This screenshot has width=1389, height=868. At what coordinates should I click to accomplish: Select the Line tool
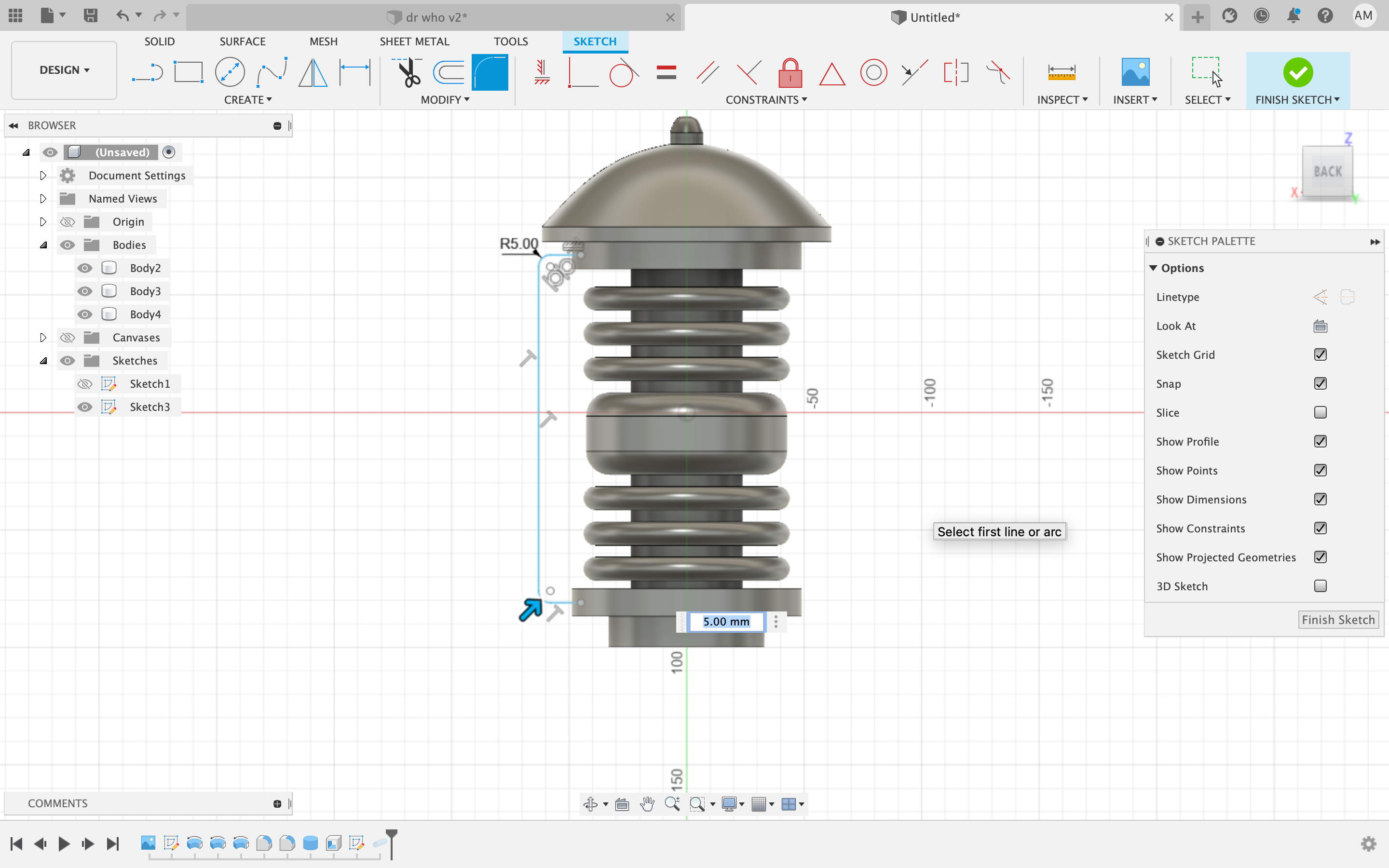(148, 72)
